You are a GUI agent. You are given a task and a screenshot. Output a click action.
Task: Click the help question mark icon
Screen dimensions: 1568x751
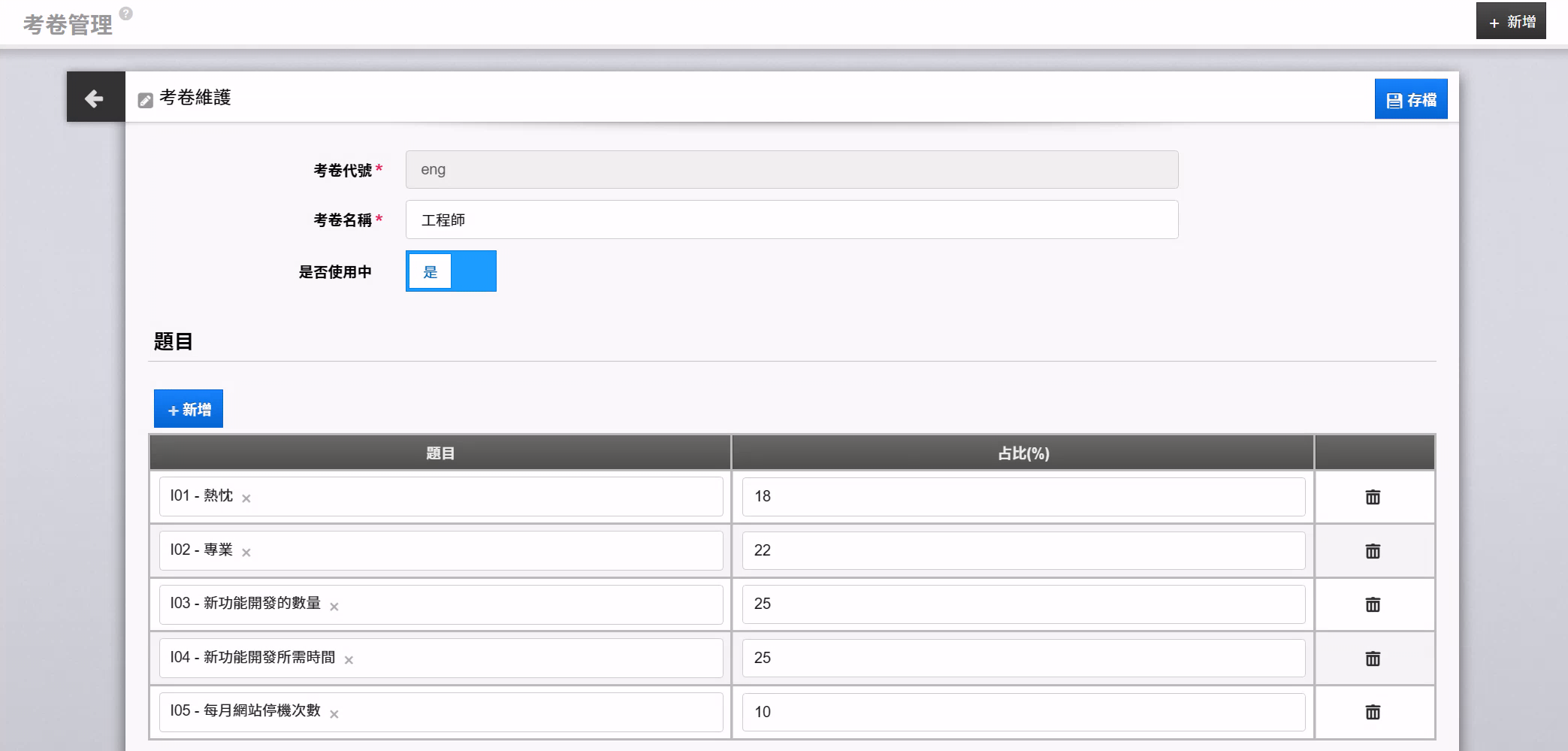point(126,14)
